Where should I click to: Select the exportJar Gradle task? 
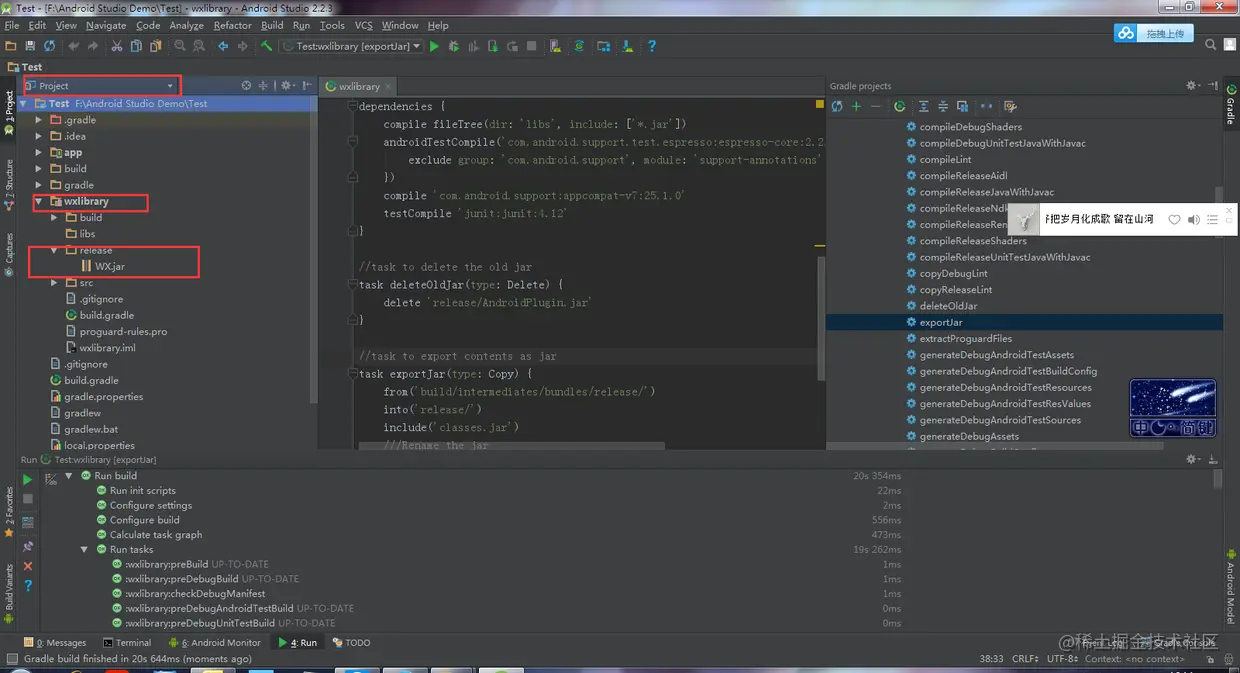click(x=941, y=322)
